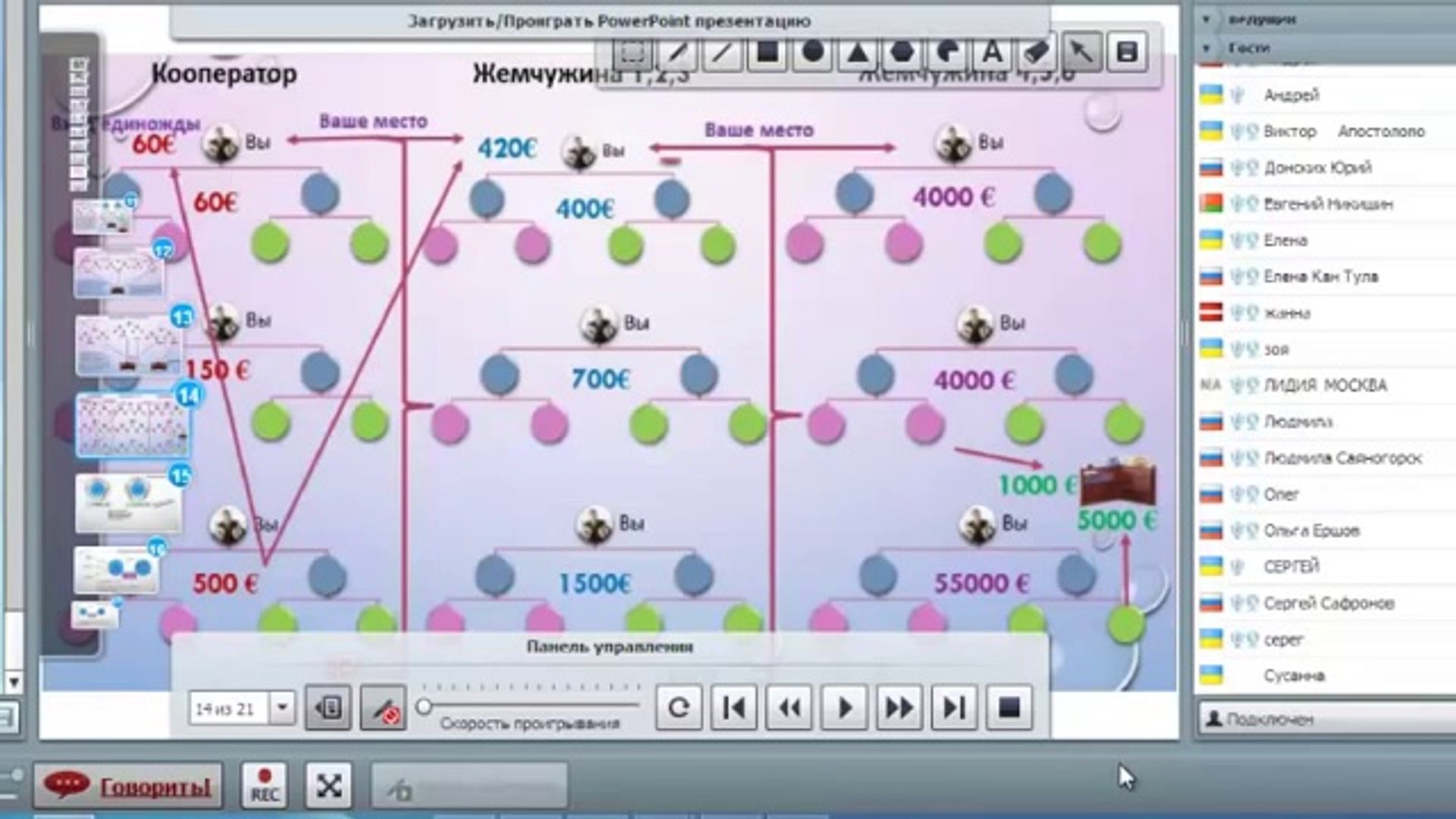Select the triangle shape tool
This screenshot has width=1456, height=819.
coord(857,52)
